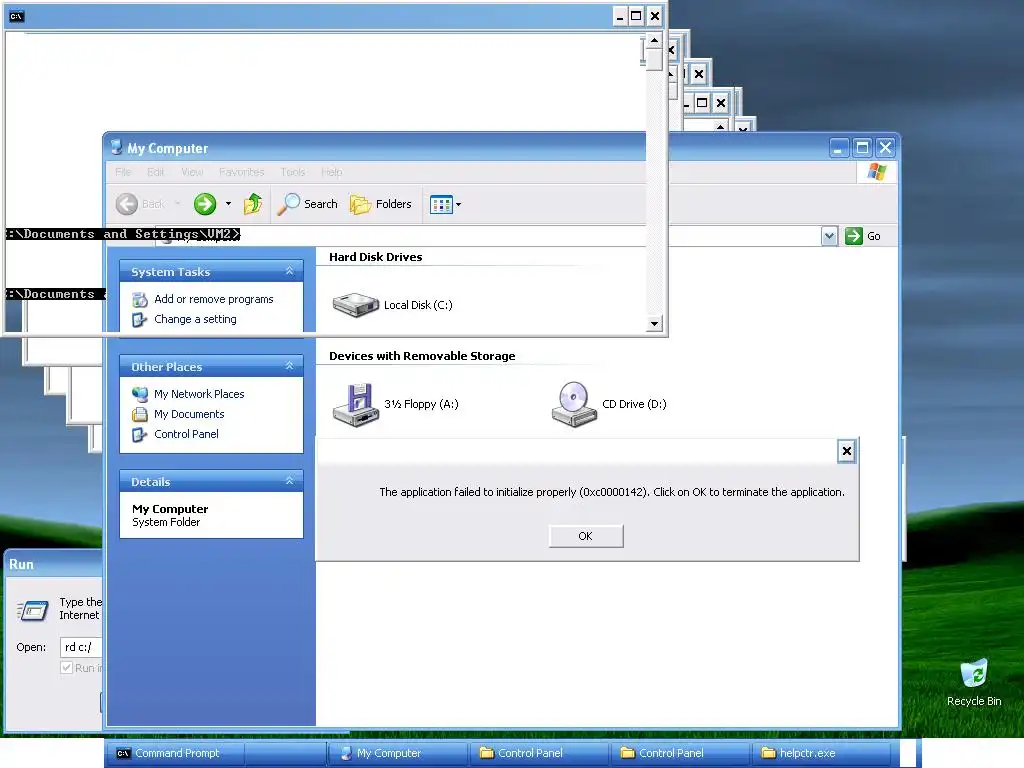Open the View menu in My Computer
The image size is (1024, 768).
pyautogui.click(x=192, y=172)
